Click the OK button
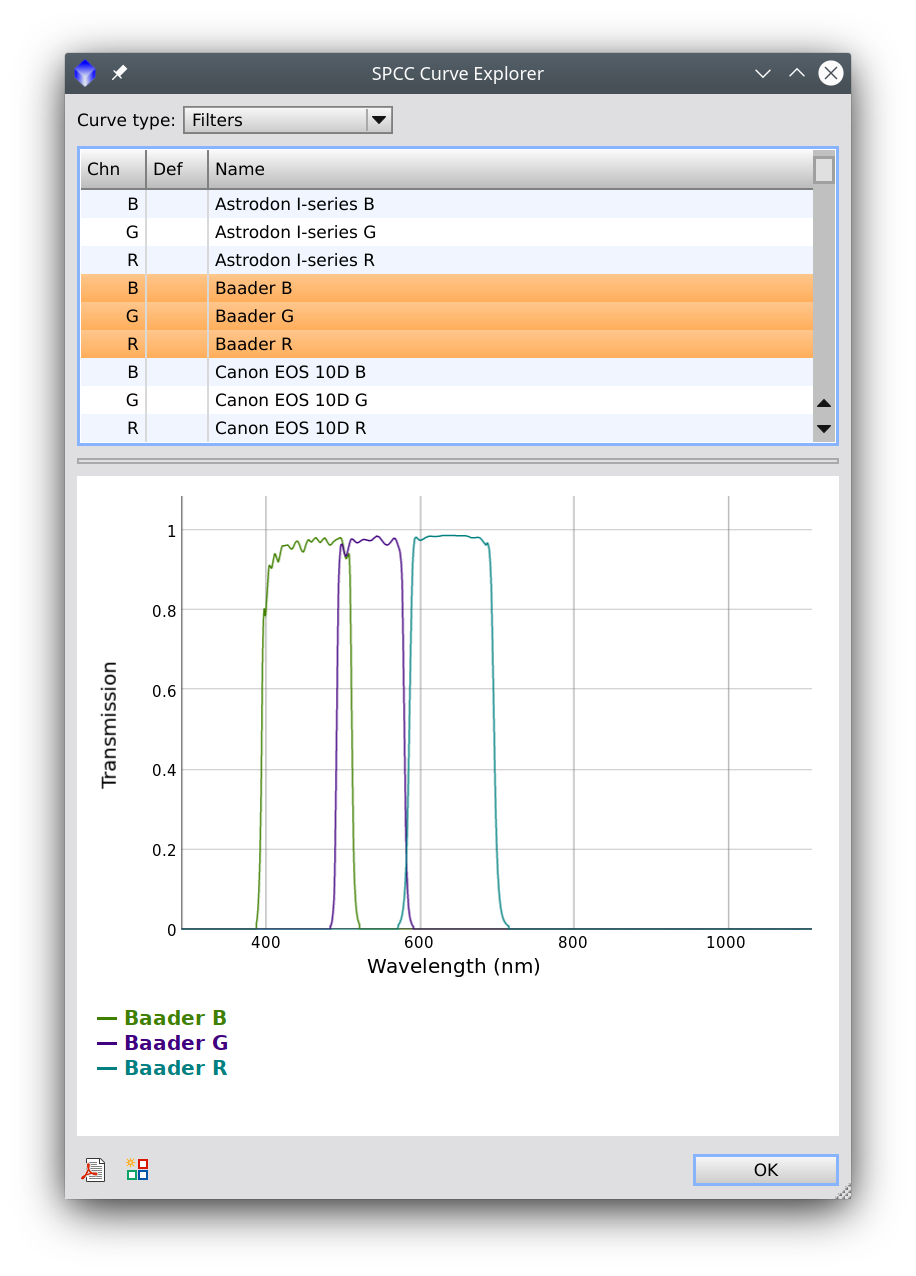Viewport: 916px width, 1276px height. 766,1170
